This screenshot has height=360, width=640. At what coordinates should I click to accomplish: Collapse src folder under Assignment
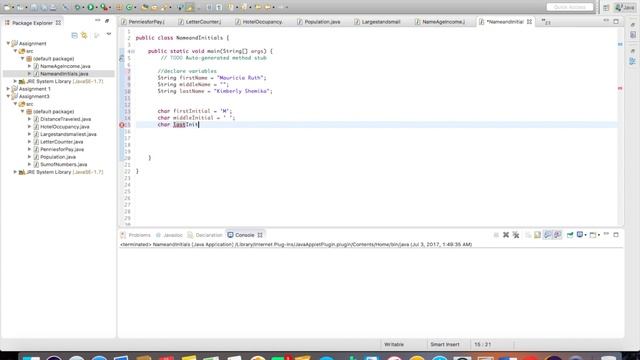coord(16,51)
